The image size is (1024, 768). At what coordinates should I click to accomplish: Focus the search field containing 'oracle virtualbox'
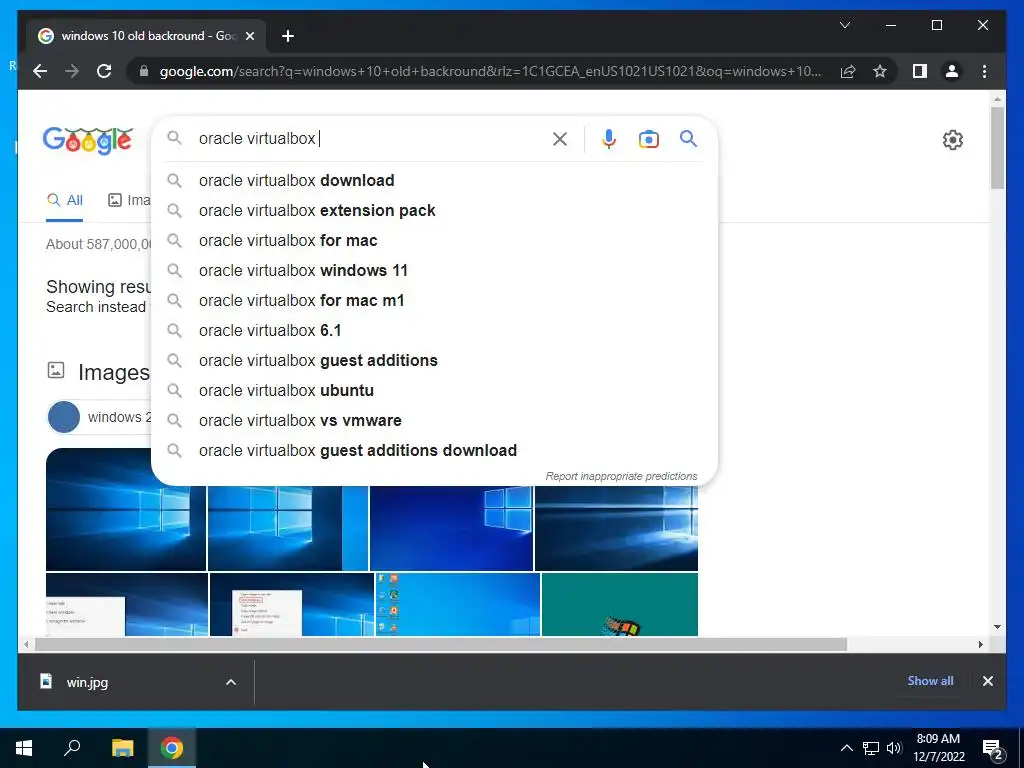372,138
